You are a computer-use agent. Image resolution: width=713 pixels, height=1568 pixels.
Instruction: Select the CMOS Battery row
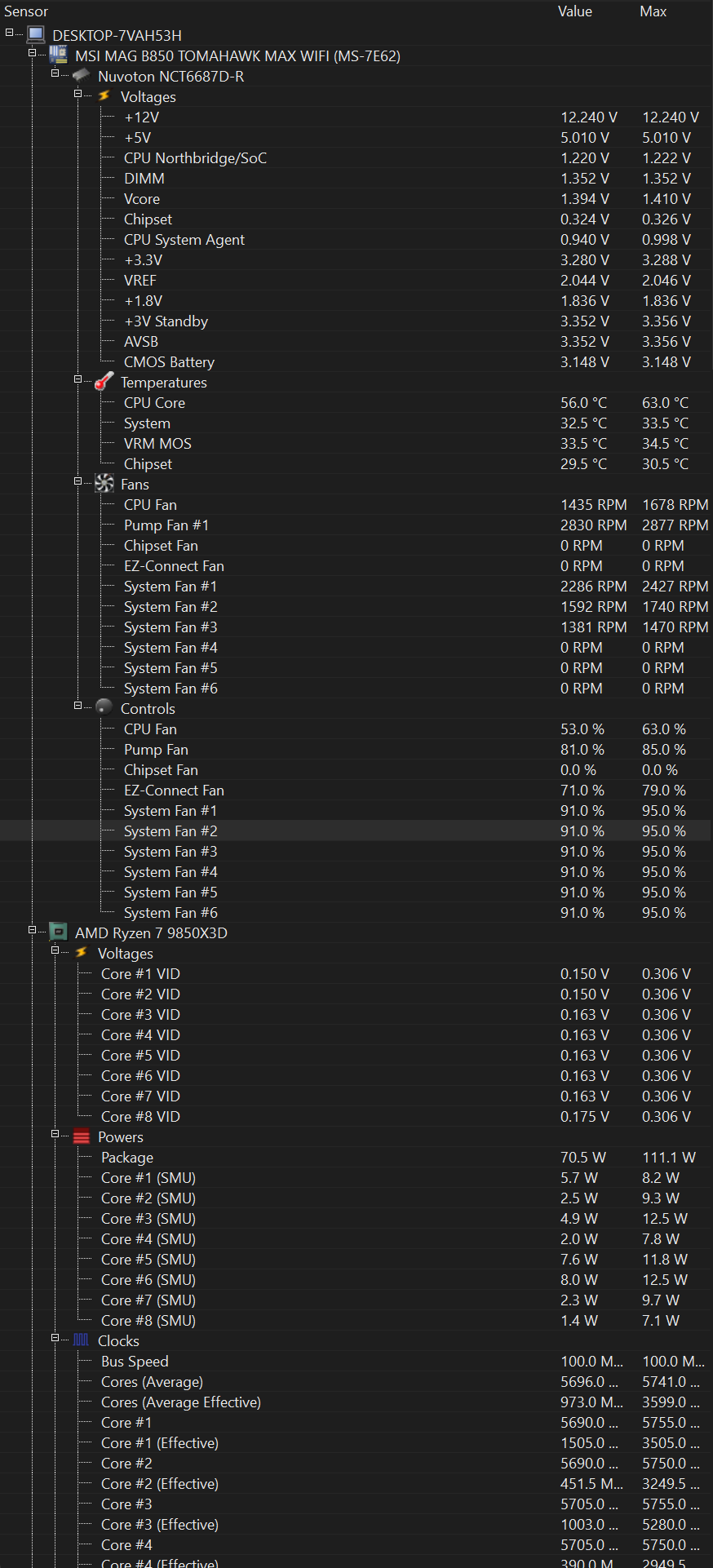(x=356, y=362)
